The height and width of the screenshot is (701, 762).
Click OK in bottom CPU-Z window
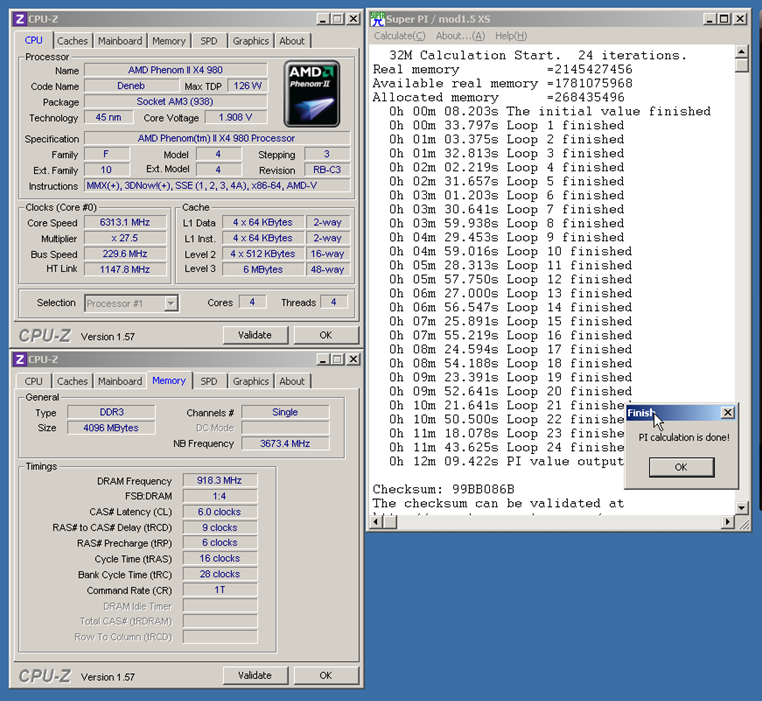(326, 675)
